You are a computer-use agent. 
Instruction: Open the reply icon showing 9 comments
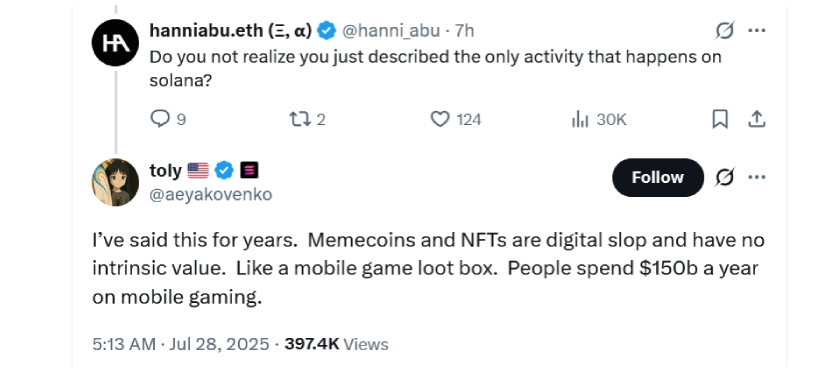tap(160, 118)
